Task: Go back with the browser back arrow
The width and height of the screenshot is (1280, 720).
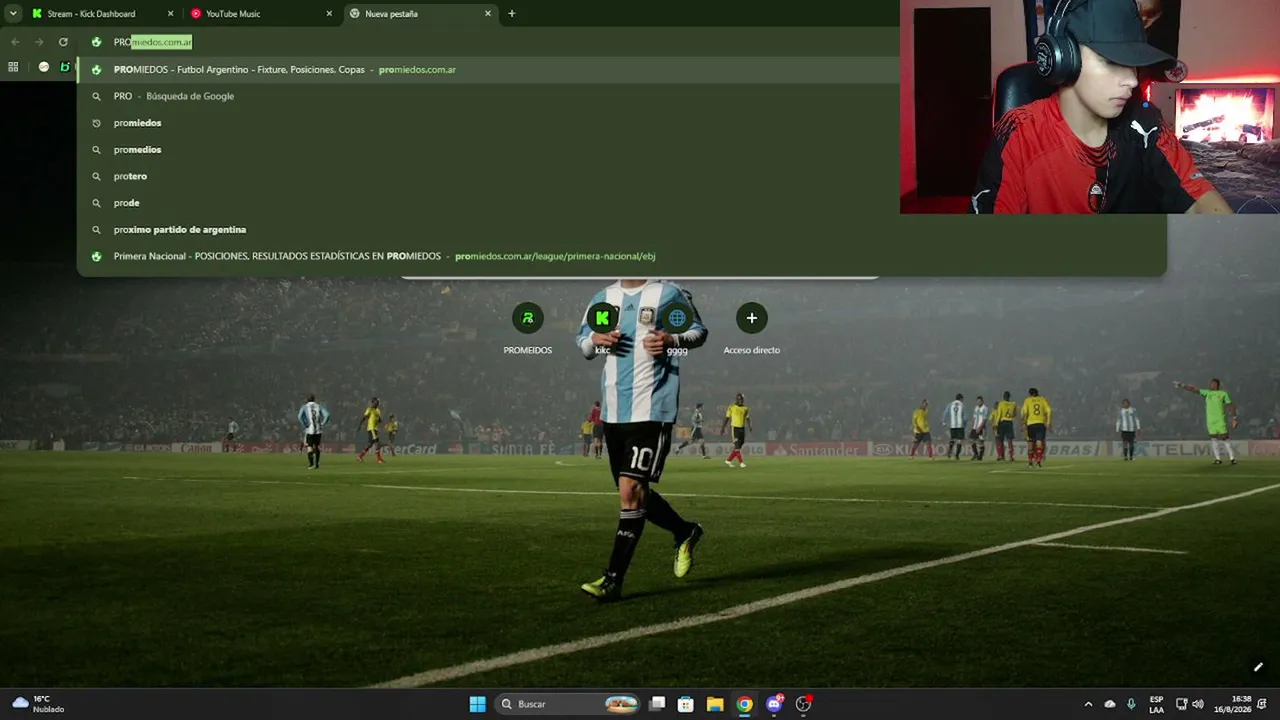Action: pos(15,42)
